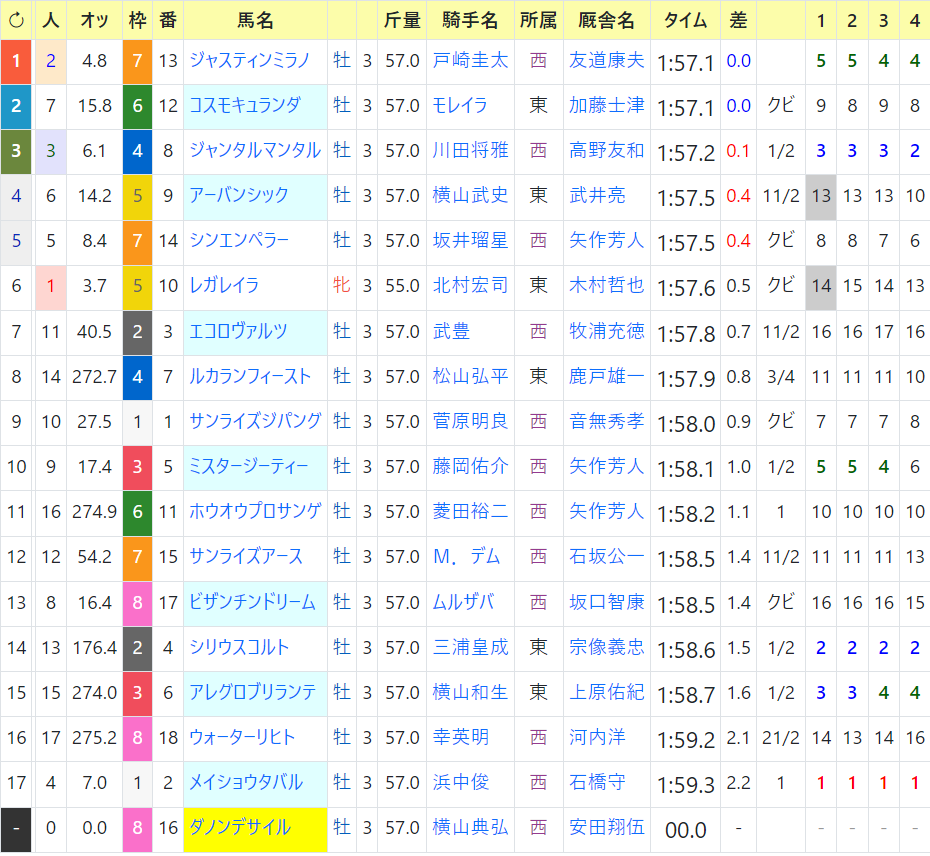Click finish time 1:59.2 cell
Viewport: 930px width, 856px height.
[x=686, y=740]
